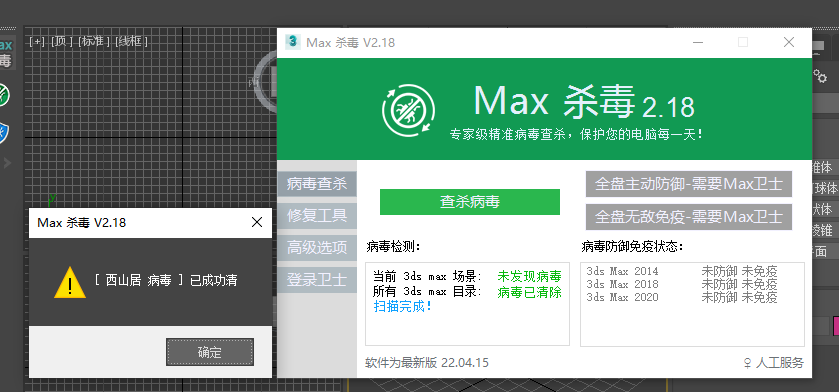The height and width of the screenshot is (392, 839).
Task: Click 全盘无敌免疫-需要Max卫士 button
Action: (x=689, y=217)
